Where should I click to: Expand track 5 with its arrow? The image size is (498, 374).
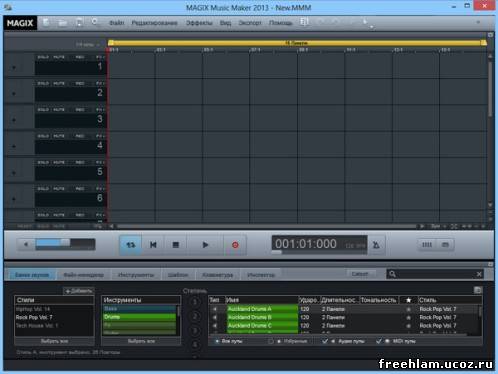pyautogui.click(x=14, y=173)
